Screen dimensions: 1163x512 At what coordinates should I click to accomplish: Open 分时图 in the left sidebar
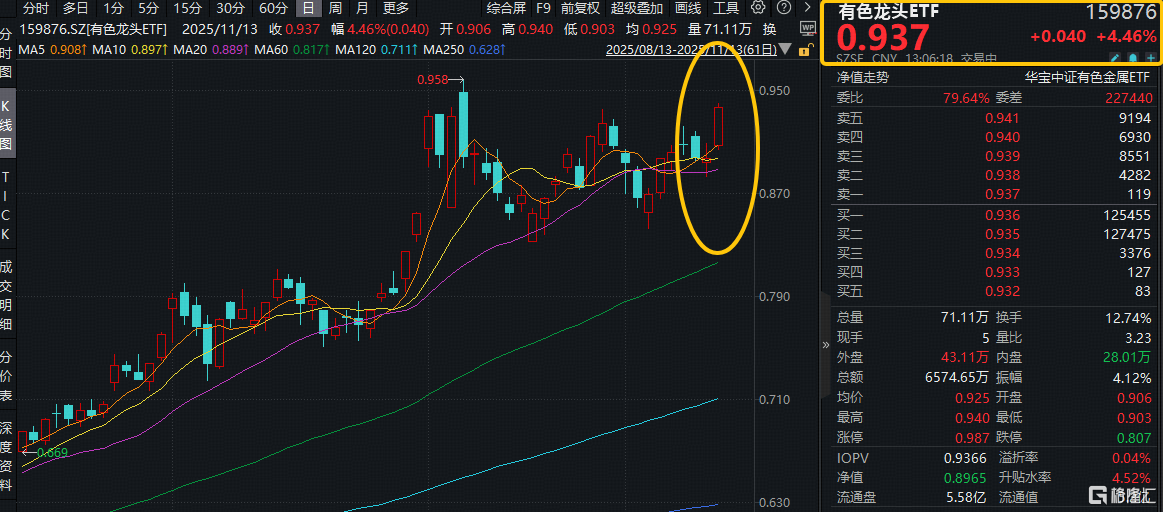pyautogui.click(x=6, y=54)
